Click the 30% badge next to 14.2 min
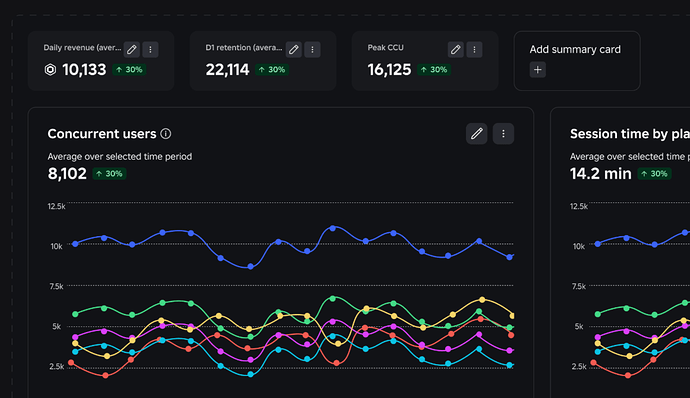 point(654,174)
